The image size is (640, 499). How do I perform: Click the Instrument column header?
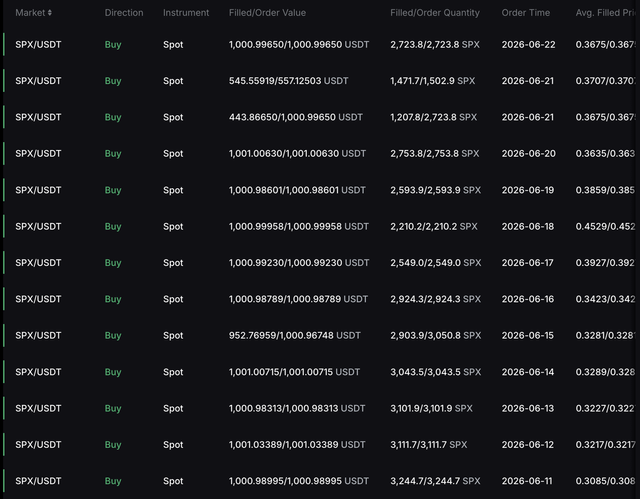(186, 13)
